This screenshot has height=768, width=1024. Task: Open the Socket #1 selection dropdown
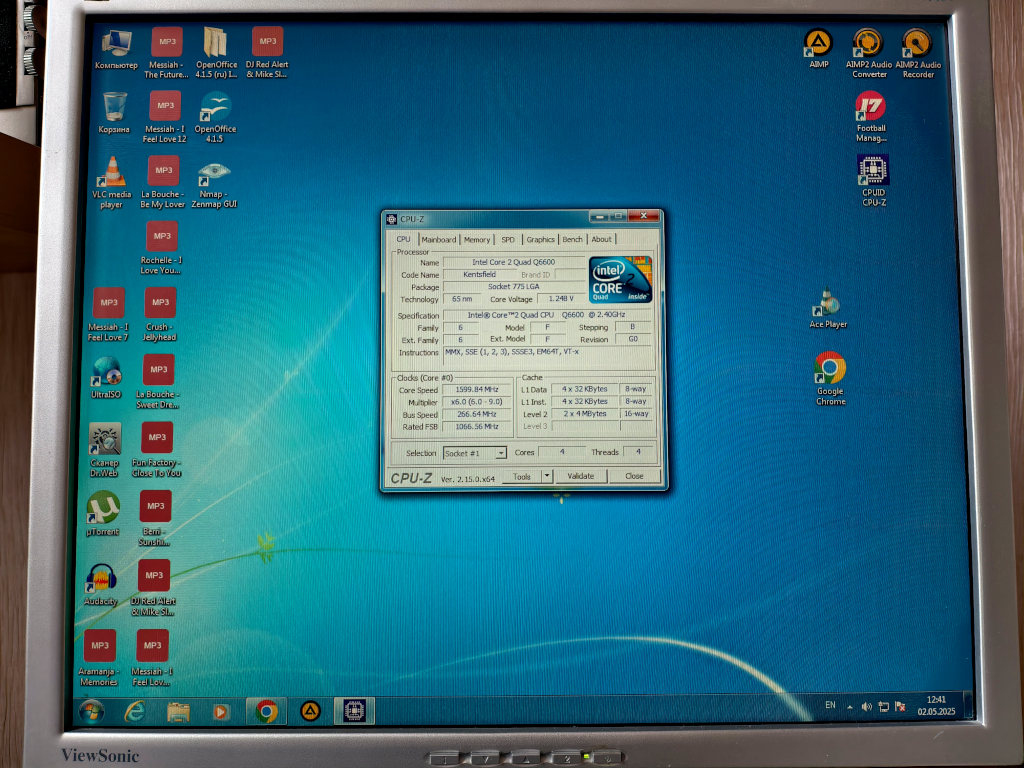(475, 453)
